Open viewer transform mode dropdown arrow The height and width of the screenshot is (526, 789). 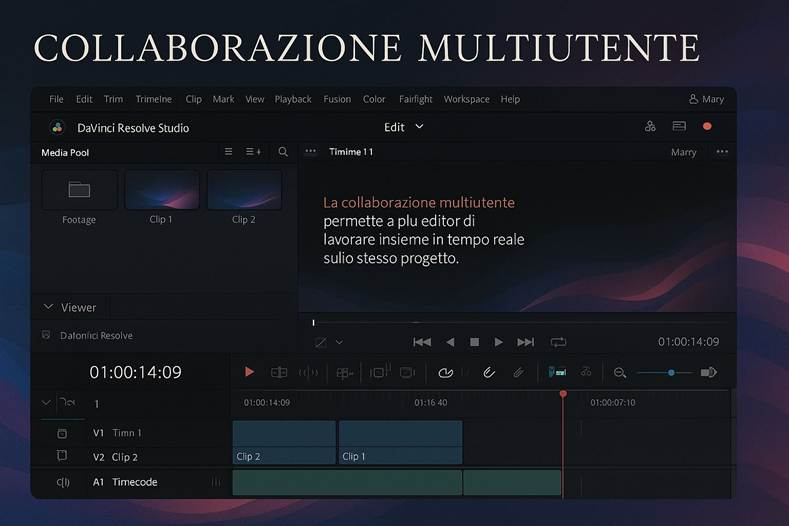[339, 342]
